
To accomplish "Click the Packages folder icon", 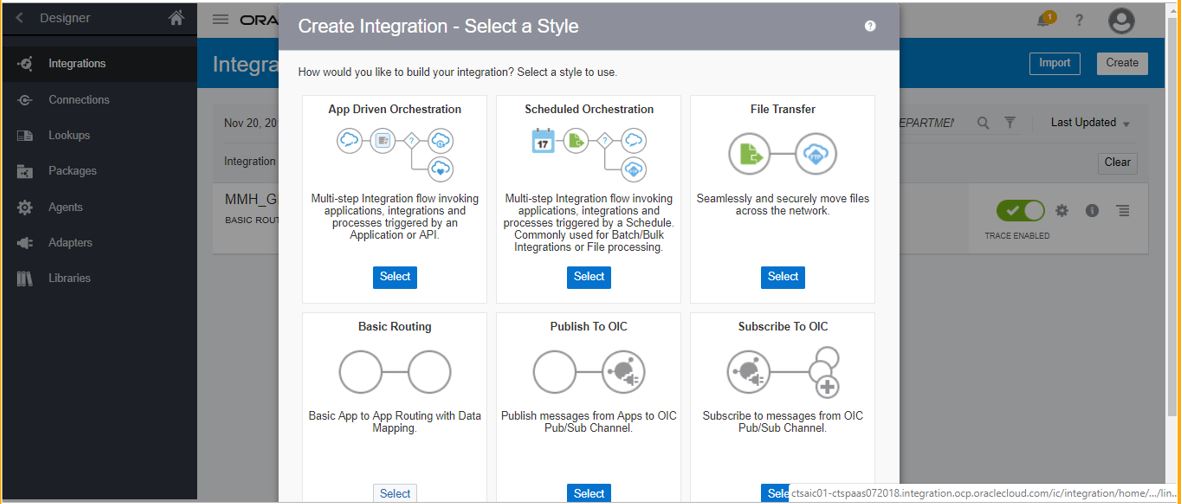I will (25, 171).
